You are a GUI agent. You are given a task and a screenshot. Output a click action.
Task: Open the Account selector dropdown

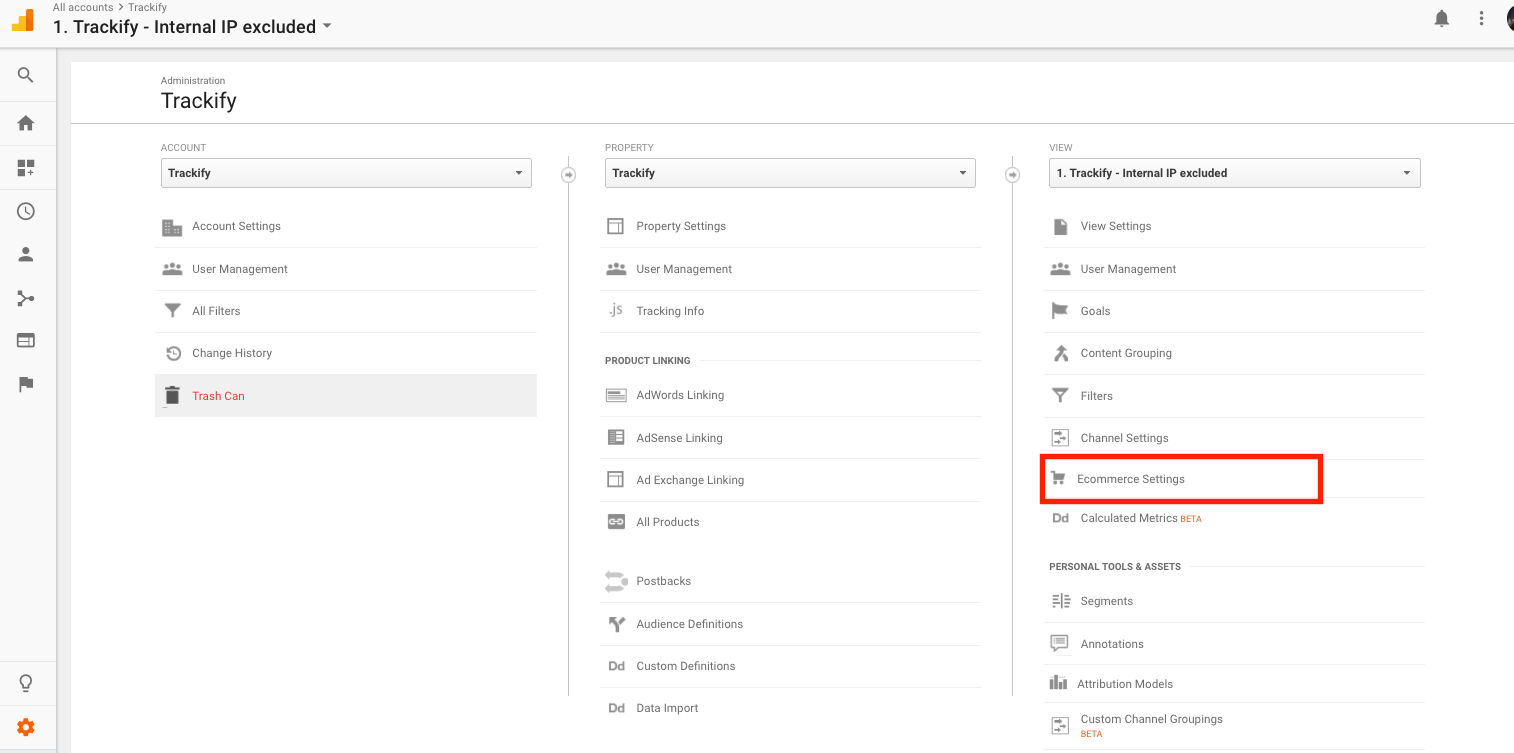pos(346,173)
